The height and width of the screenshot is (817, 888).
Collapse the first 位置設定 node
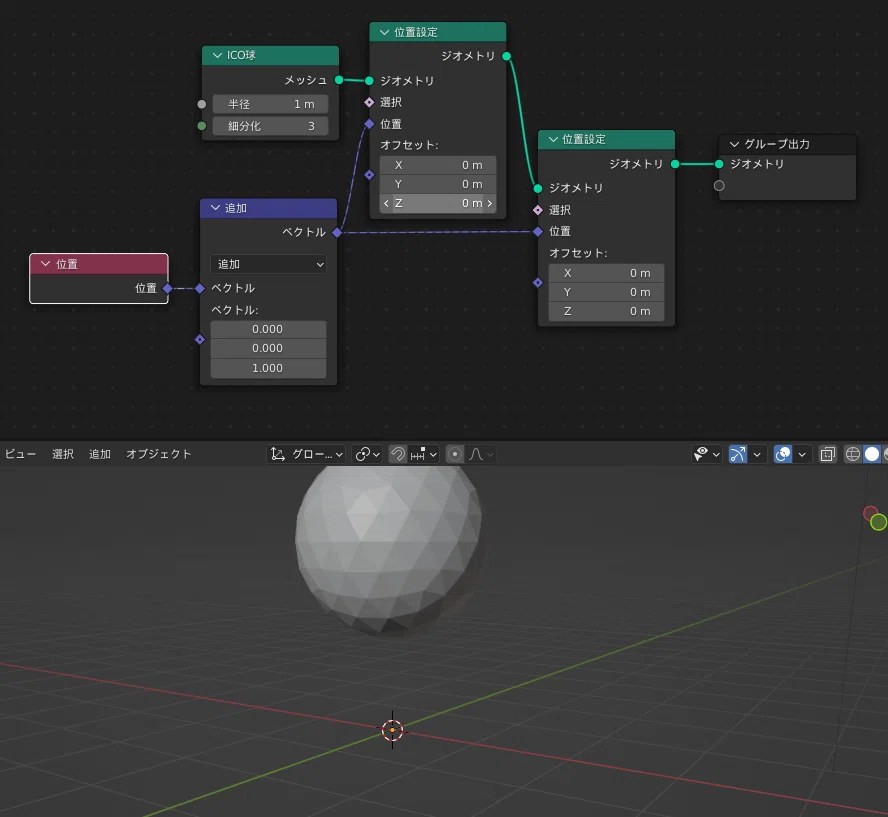[384, 32]
